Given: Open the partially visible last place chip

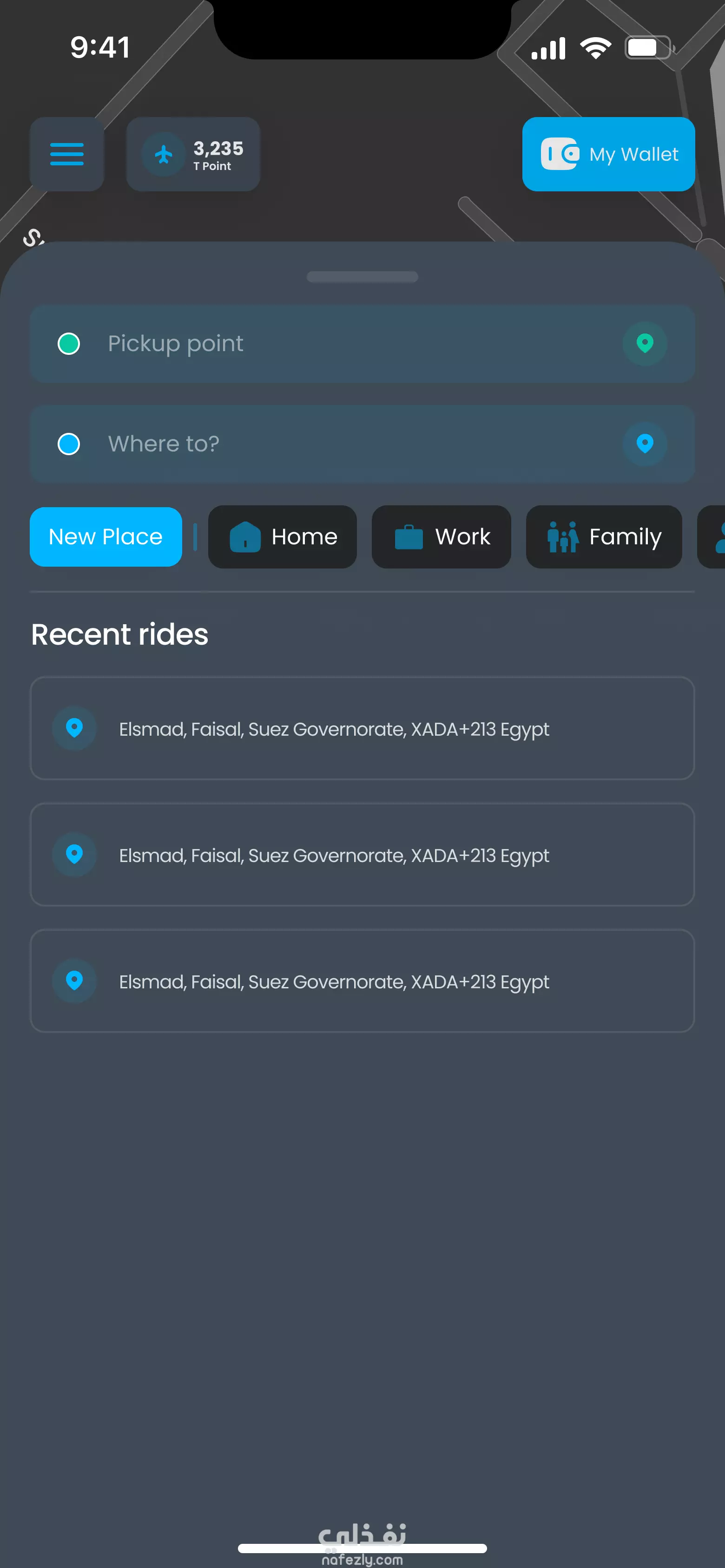Looking at the screenshot, I should pyautogui.click(x=712, y=537).
